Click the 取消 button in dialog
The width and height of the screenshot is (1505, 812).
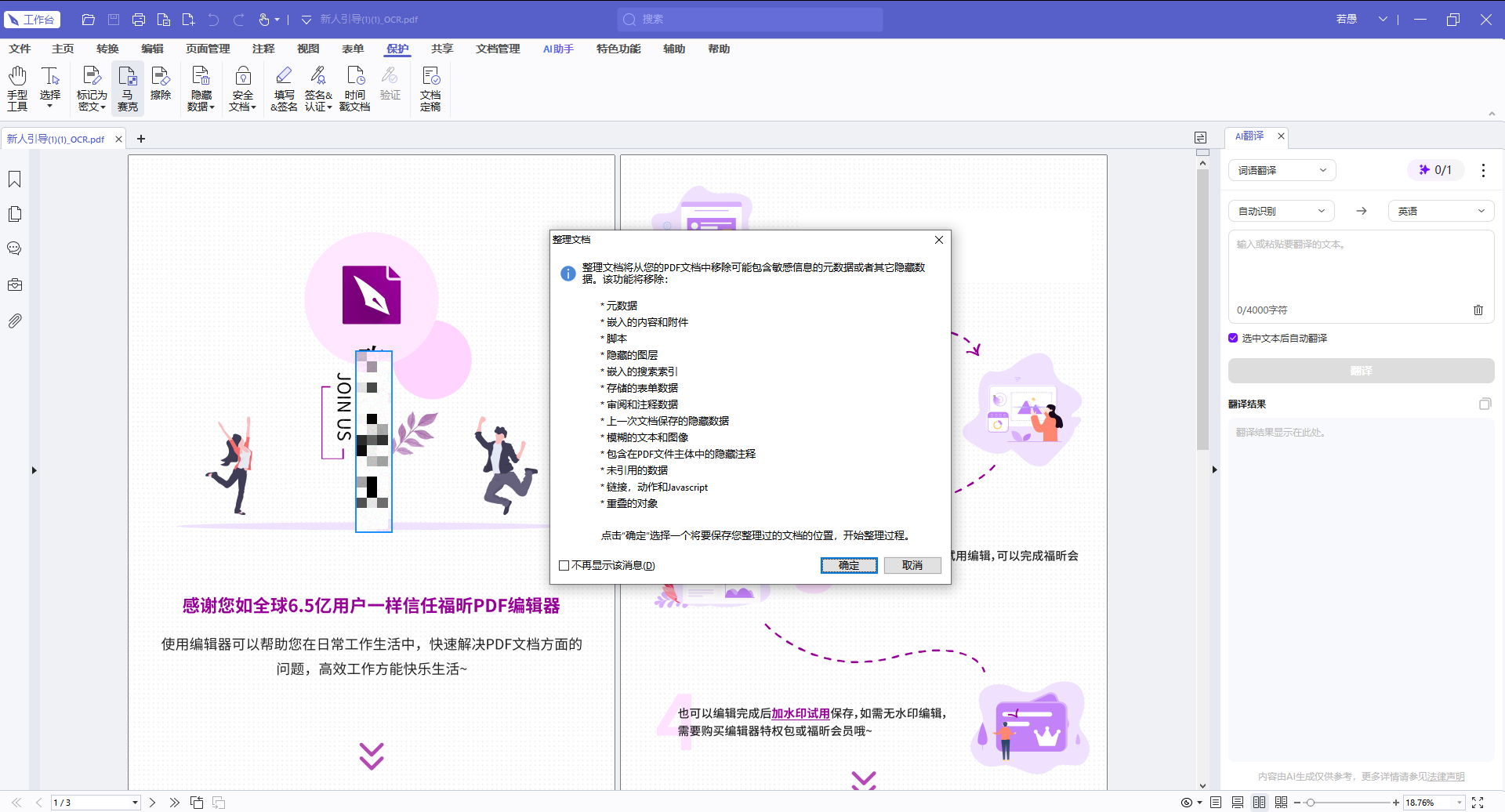click(912, 565)
